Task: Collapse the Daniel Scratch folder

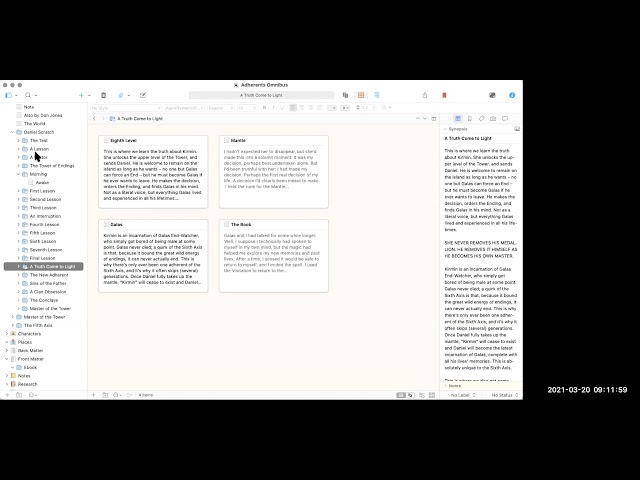Action: [12, 132]
